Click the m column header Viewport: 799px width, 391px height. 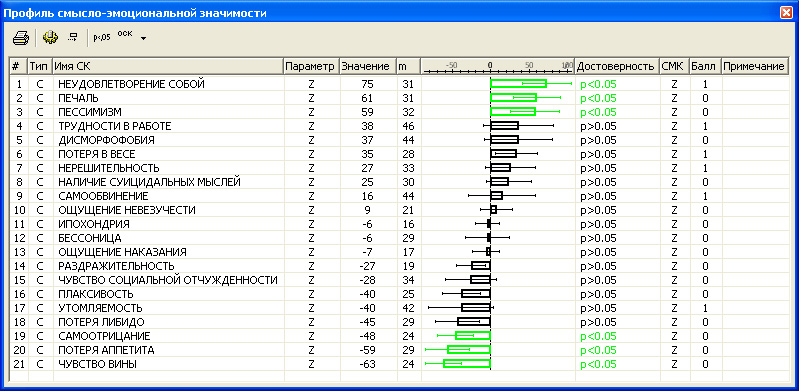(408, 66)
